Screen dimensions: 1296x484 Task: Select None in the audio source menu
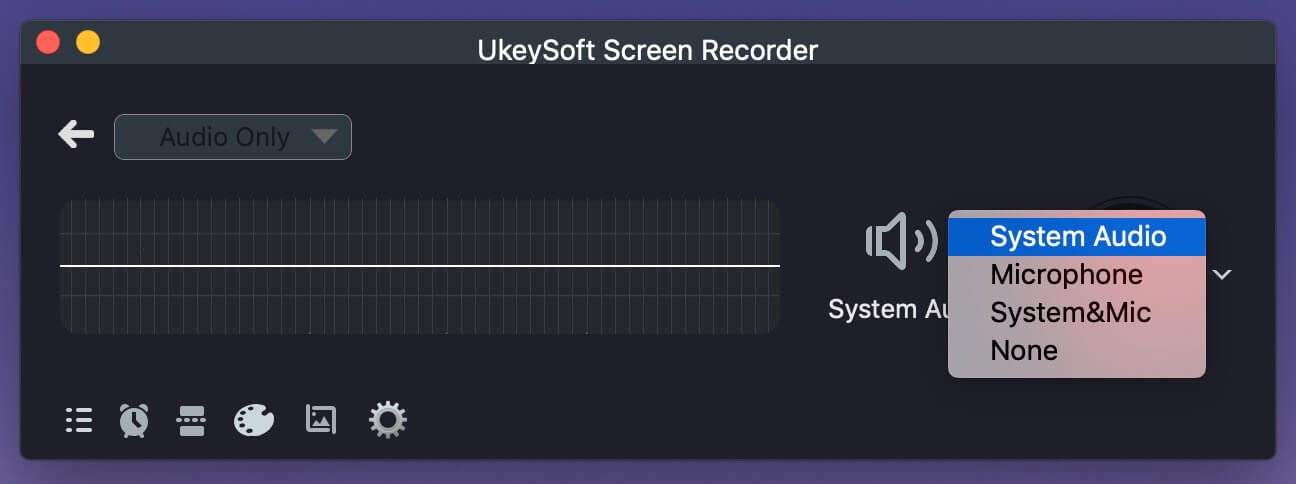pyautogui.click(x=1024, y=350)
